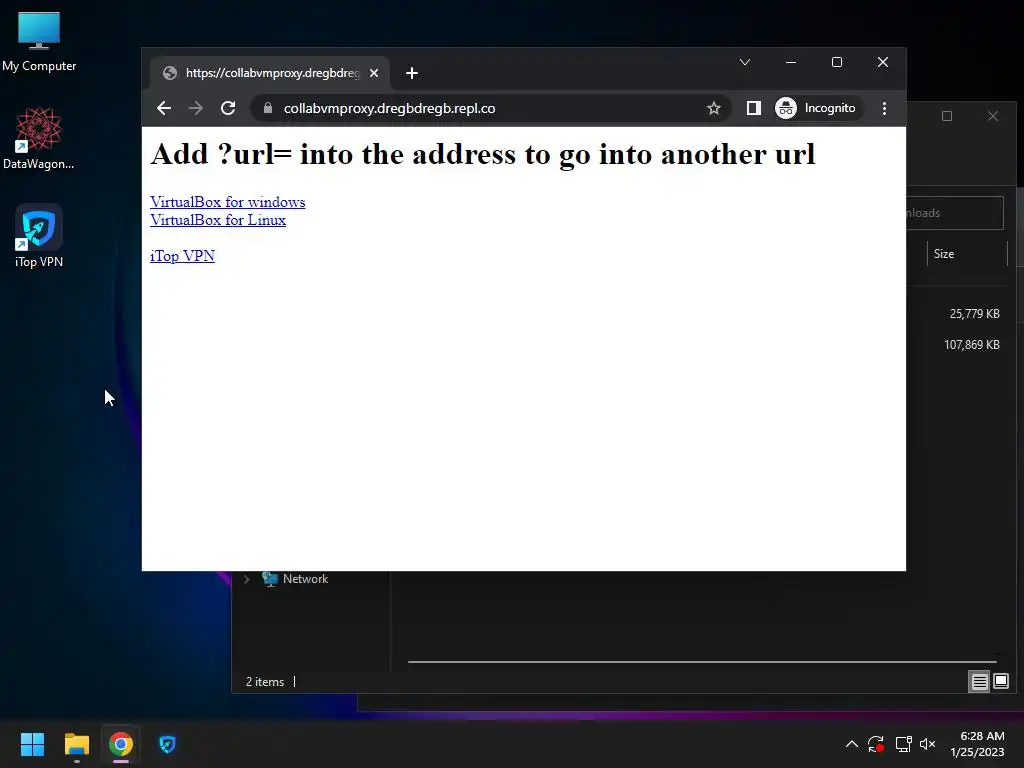
Task: Sort by Size column in Explorer
Action: point(967,254)
